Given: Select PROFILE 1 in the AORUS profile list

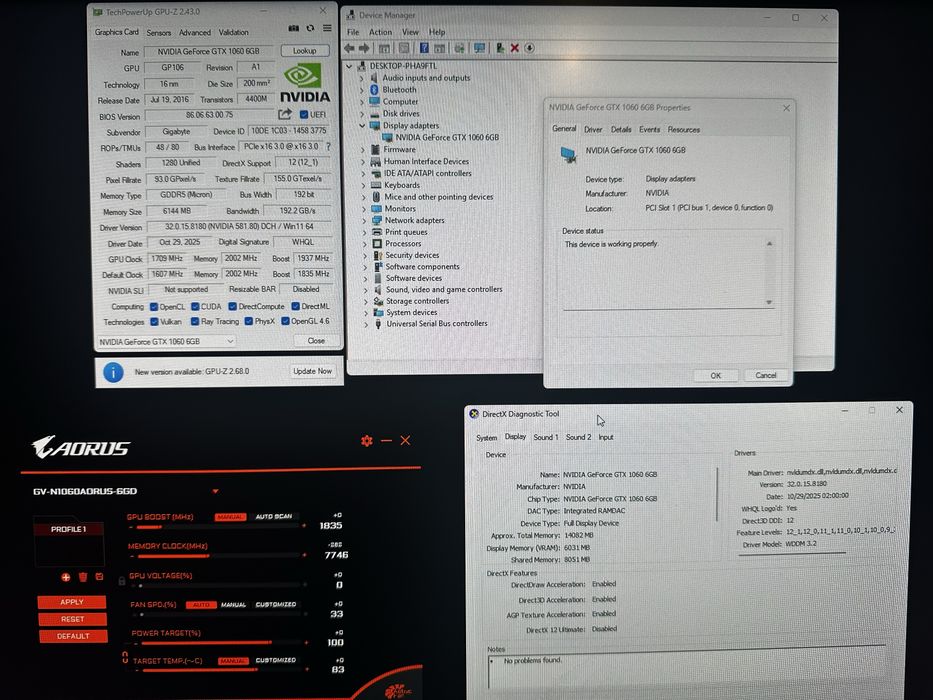Looking at the screenshot, I should [x=68, y=529].
